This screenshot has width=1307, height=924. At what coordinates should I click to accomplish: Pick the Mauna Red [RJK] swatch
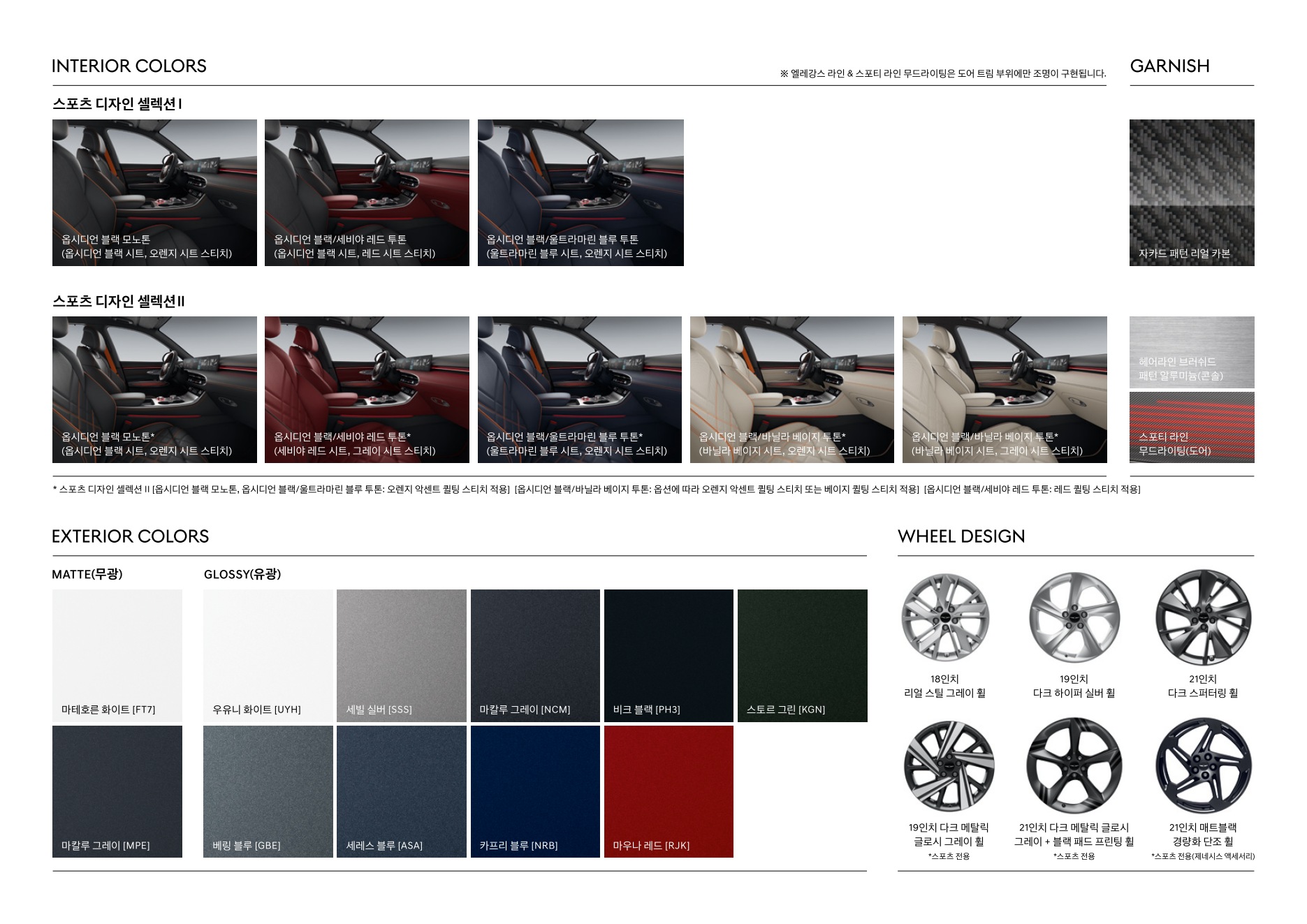pos(669,791)
